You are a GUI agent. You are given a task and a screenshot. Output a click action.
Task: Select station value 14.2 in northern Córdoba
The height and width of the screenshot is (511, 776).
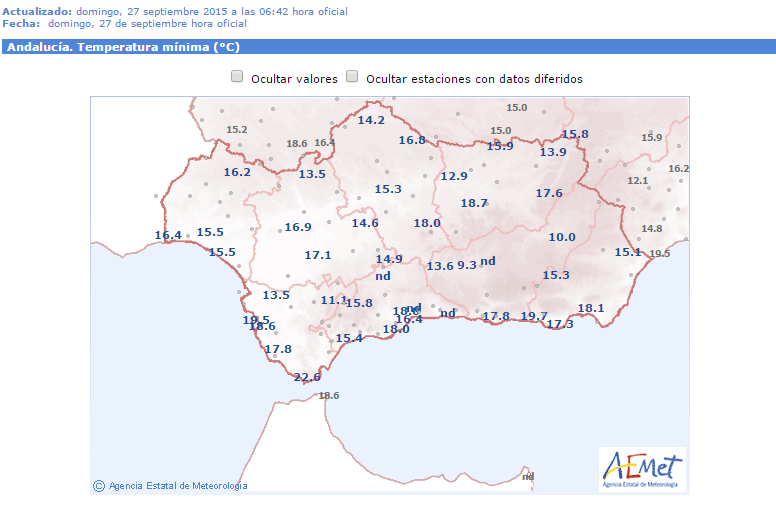tap(371, 120)
